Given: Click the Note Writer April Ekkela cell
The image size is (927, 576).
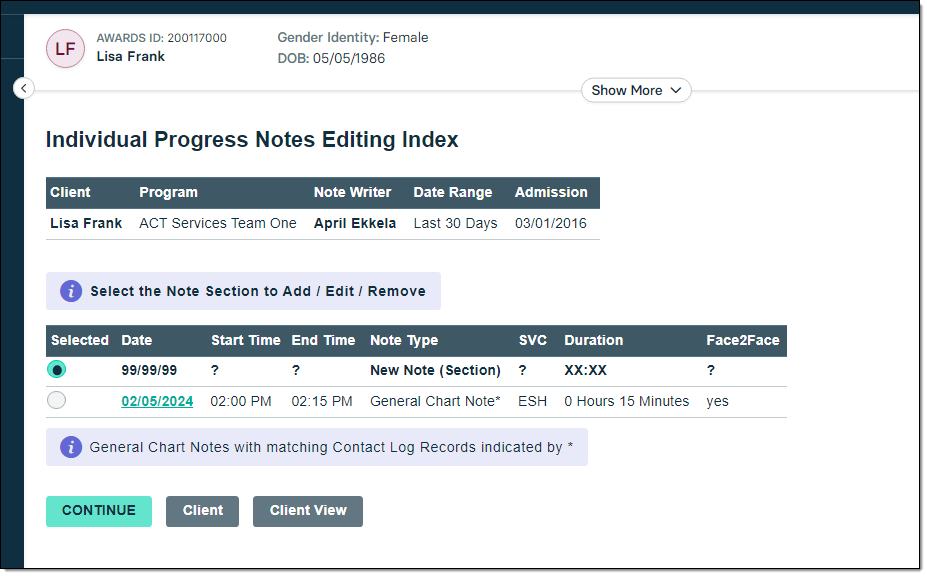Looking at the screenshot, I should click(x=355, y=223).
